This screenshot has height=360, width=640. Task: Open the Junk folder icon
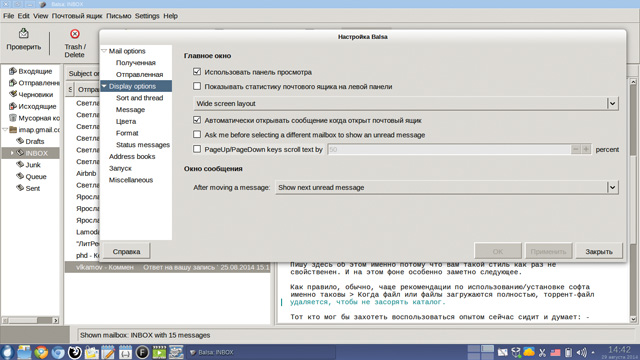click(20, 165)
